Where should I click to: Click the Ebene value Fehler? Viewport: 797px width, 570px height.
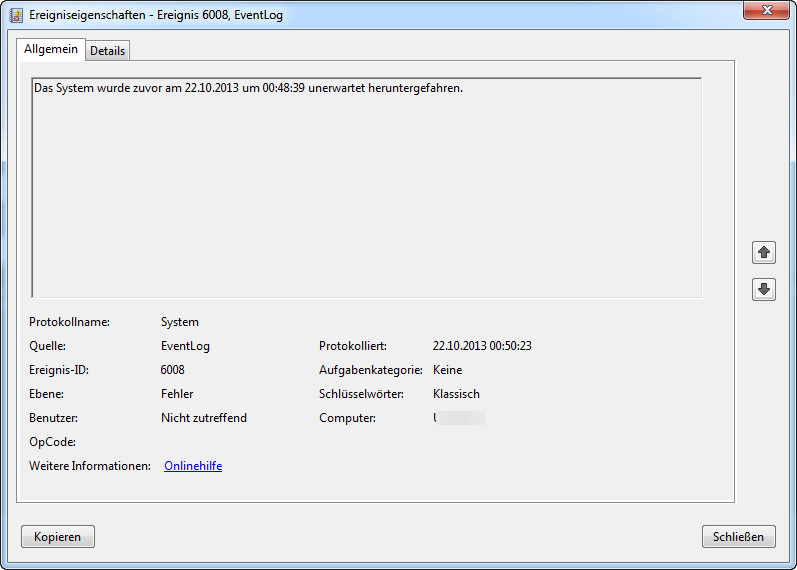click(x=177, y=394)
